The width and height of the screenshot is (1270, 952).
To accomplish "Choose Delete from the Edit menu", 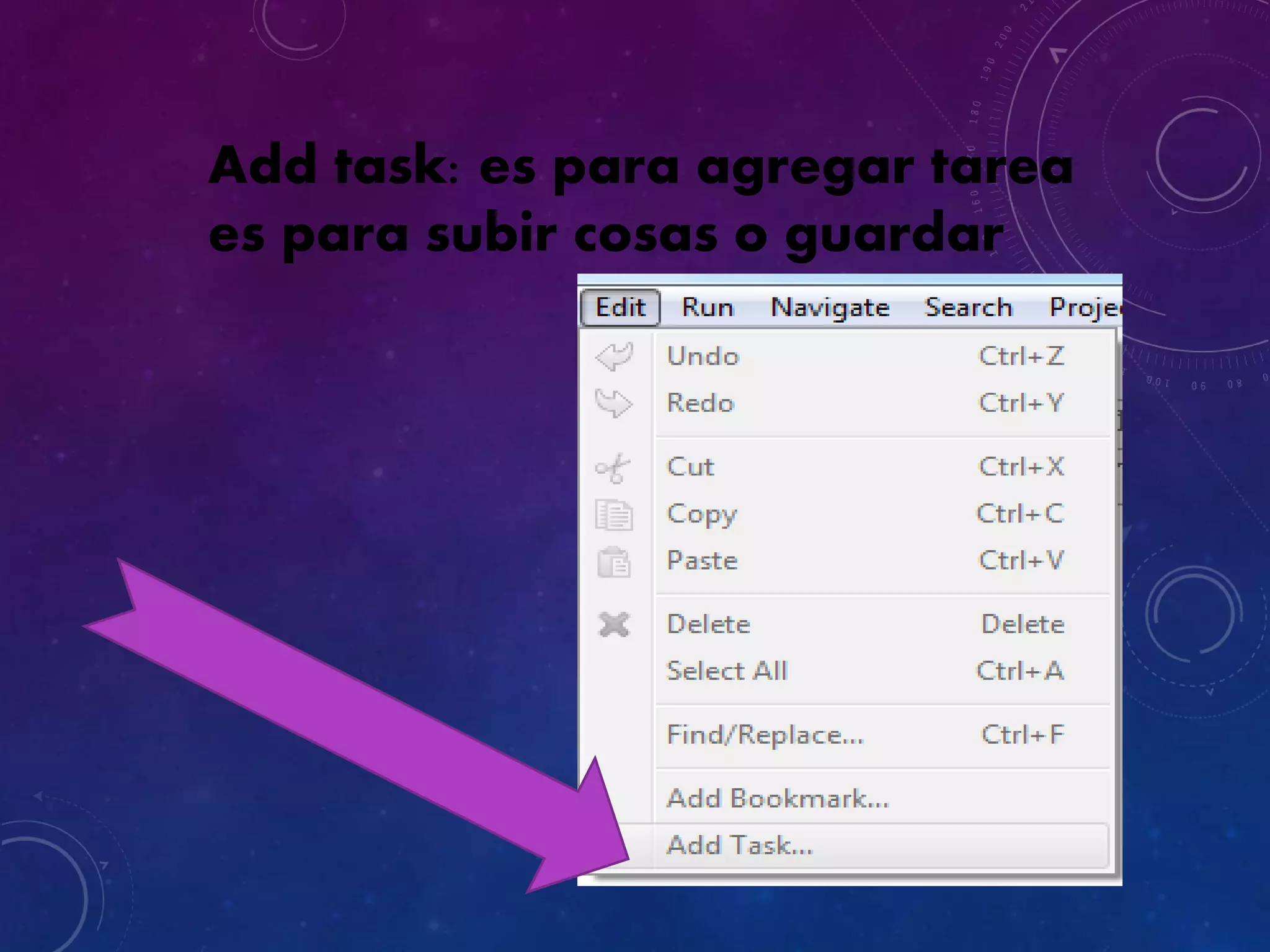I will [x=882, y=624].
